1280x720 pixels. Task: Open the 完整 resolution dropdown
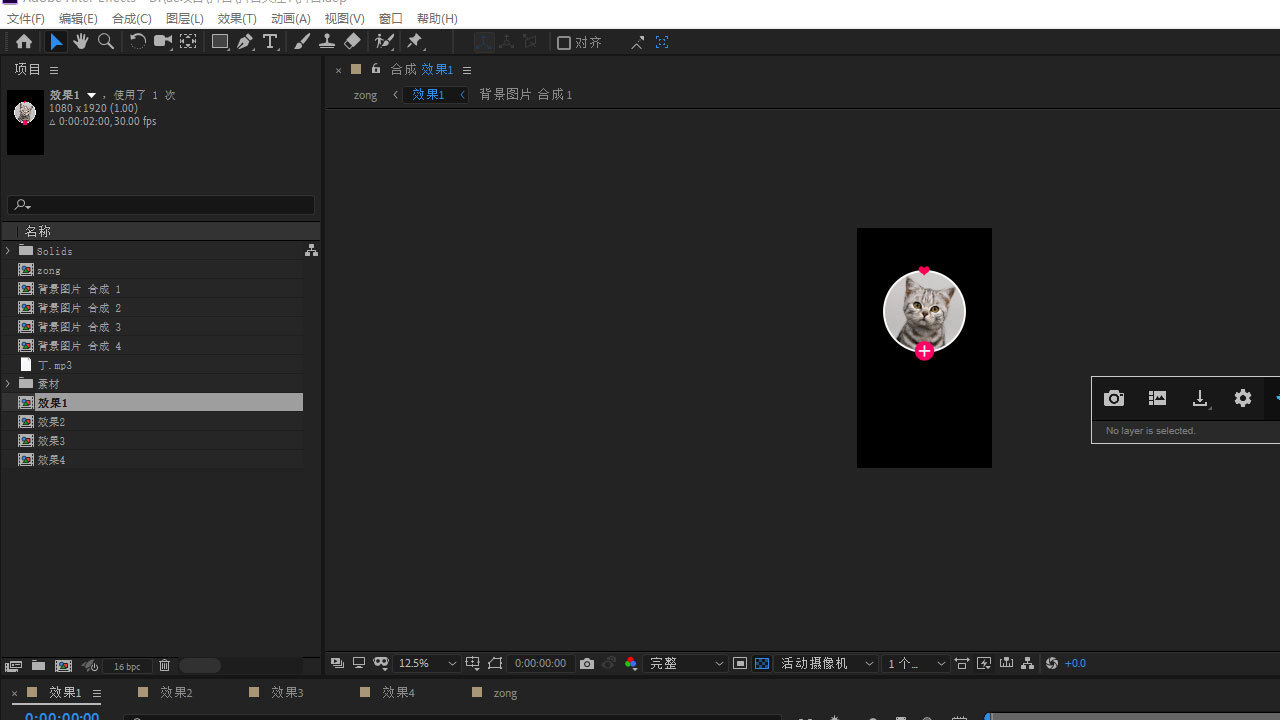point(686,664)
